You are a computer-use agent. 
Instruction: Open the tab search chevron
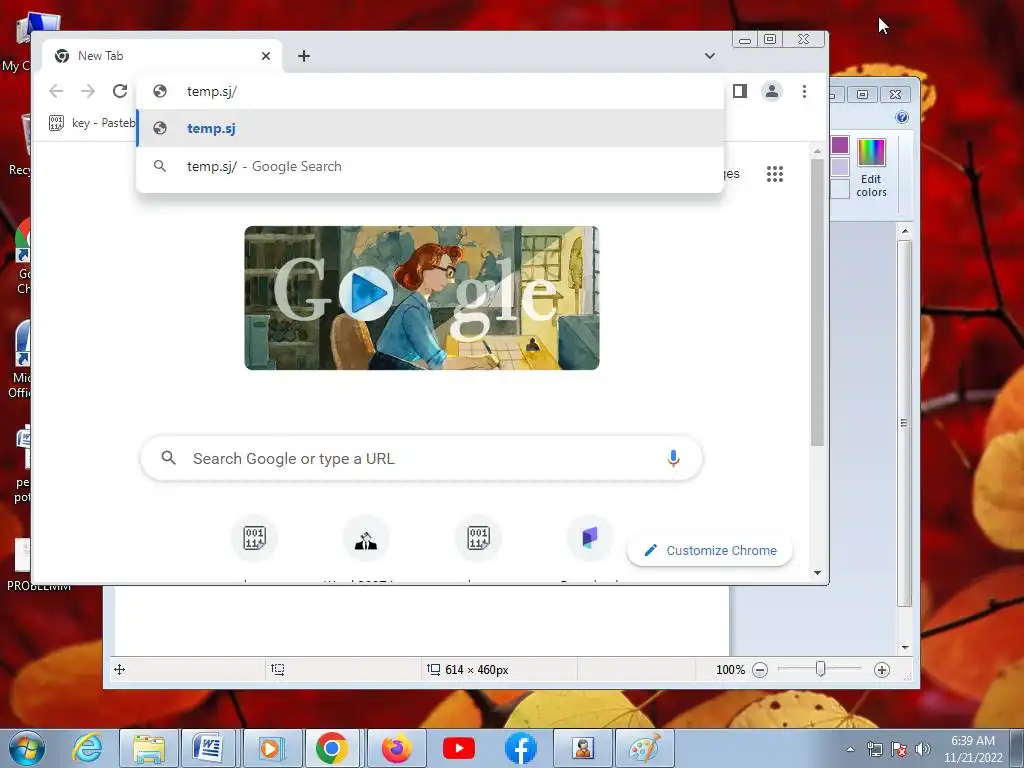point(710,56)
